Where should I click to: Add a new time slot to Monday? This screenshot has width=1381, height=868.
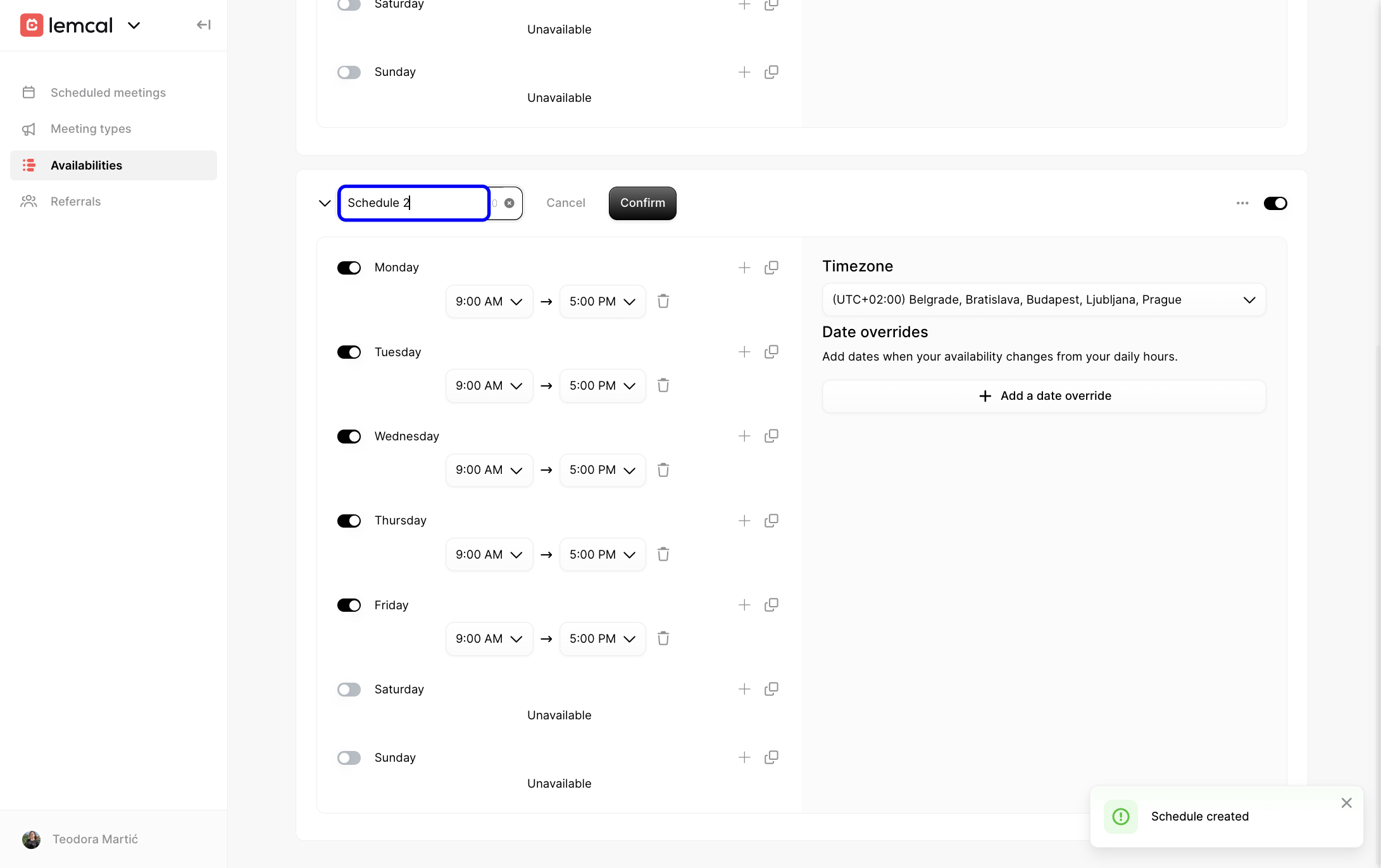[744, 267]
